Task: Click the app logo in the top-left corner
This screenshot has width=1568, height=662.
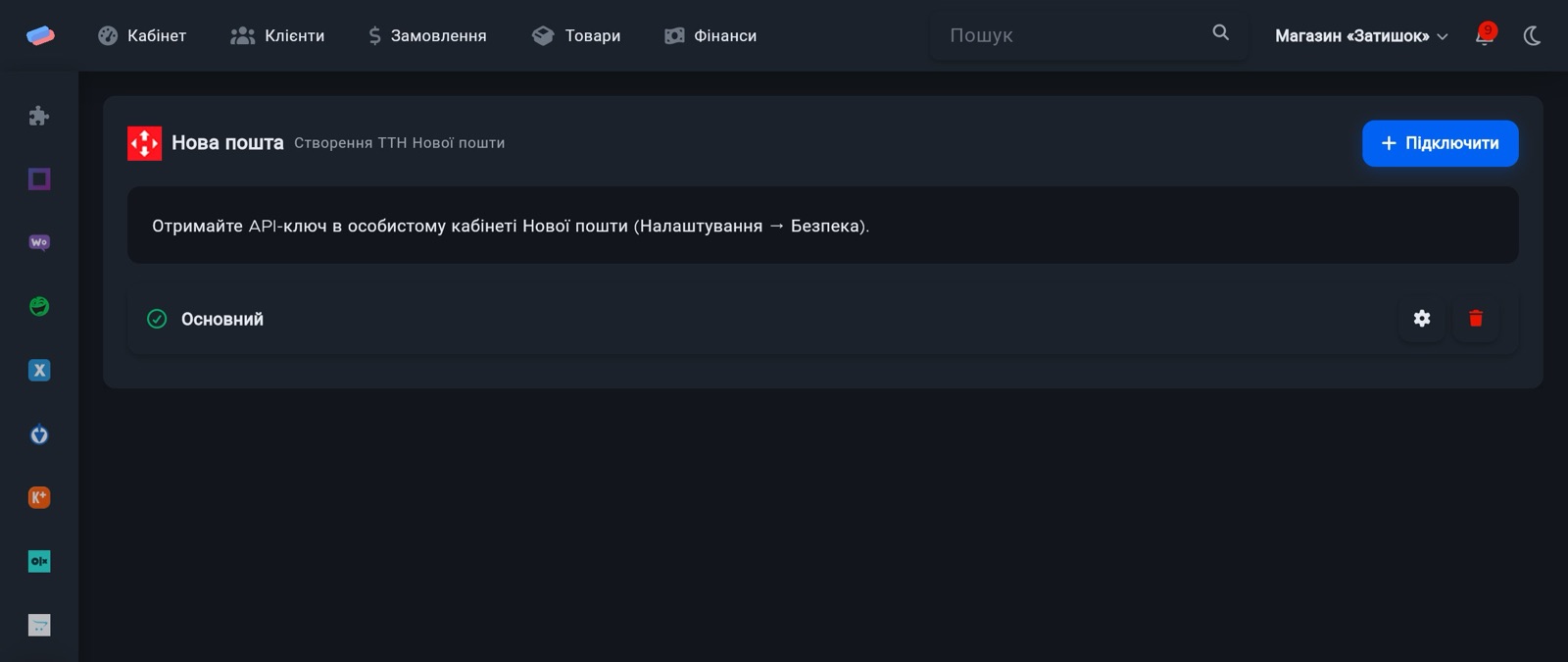Action: [40, 35]
